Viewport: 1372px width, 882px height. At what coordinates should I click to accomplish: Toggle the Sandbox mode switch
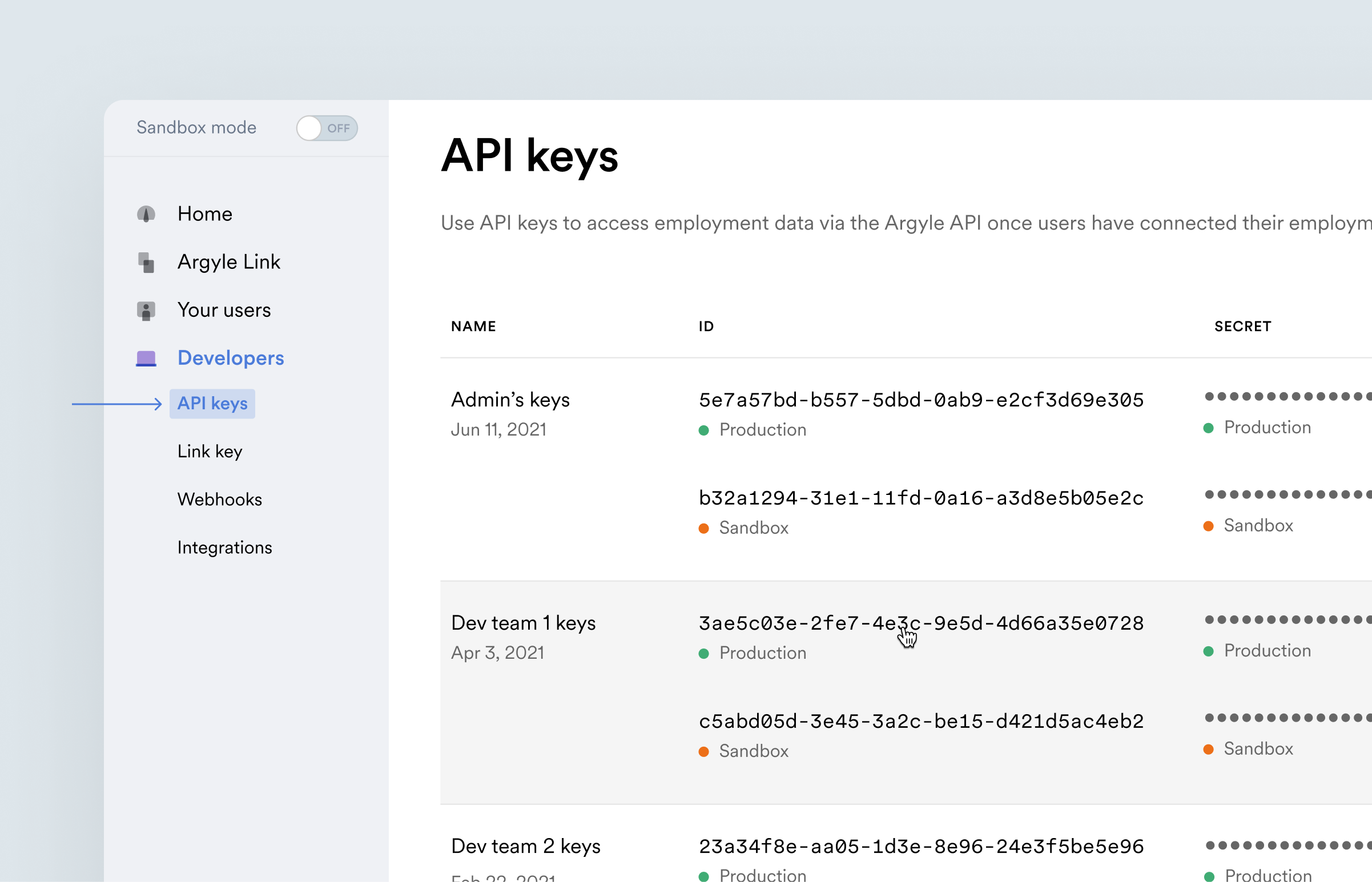[x=327, y=128]
